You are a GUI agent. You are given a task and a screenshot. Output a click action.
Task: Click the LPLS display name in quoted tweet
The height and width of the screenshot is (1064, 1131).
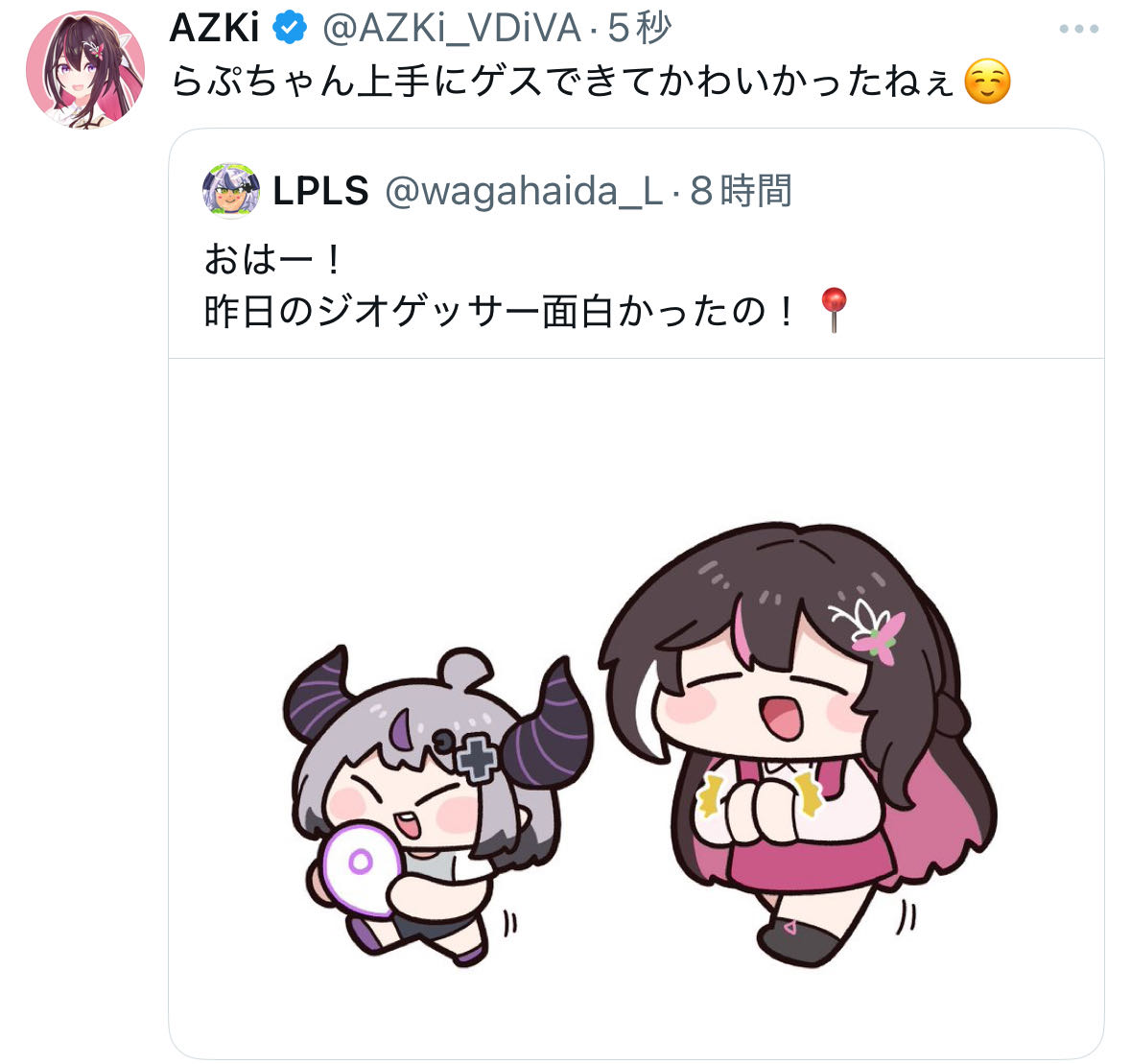point(320,191)
